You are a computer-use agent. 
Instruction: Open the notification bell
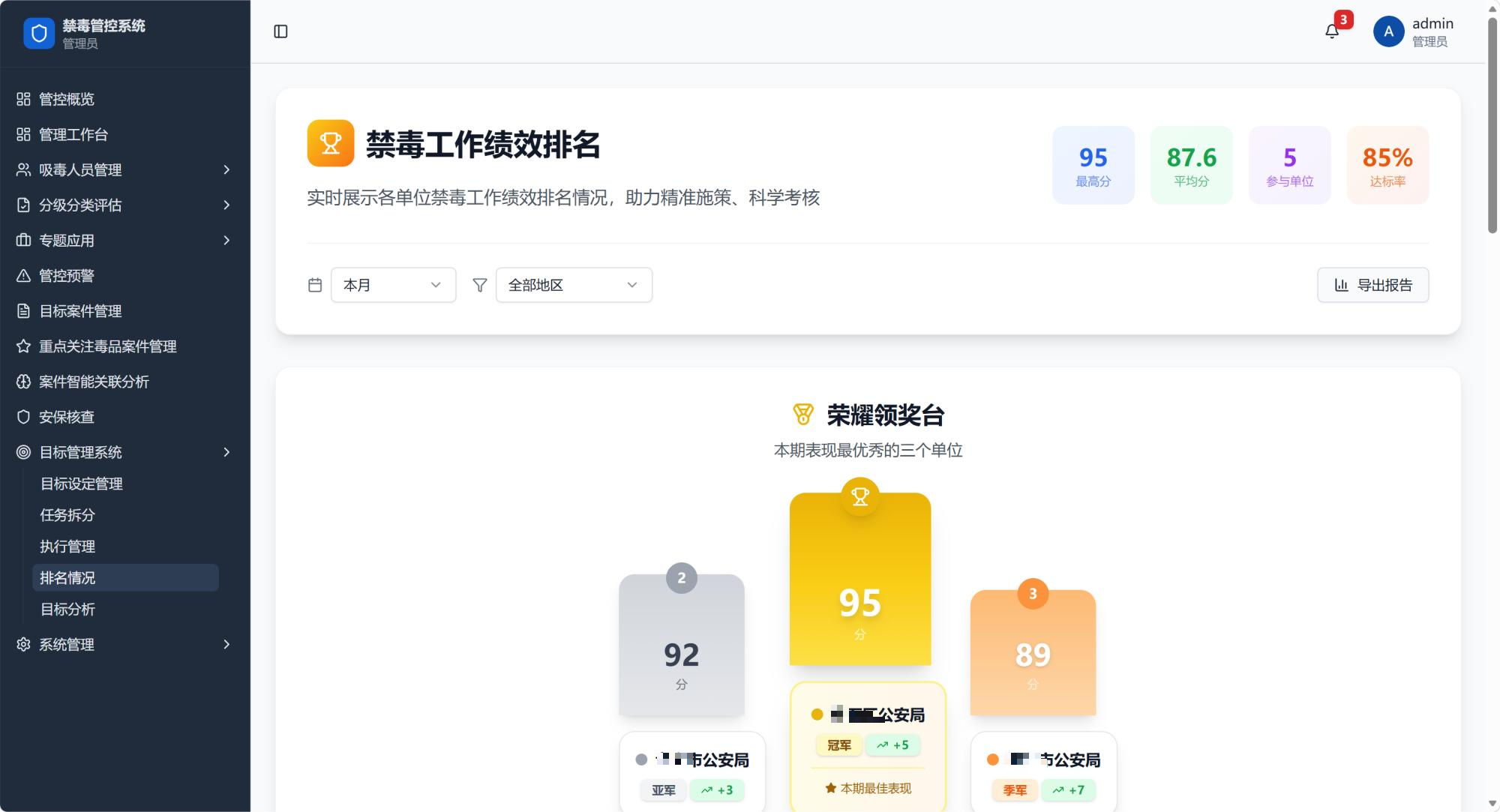[x=1332, y=31]
